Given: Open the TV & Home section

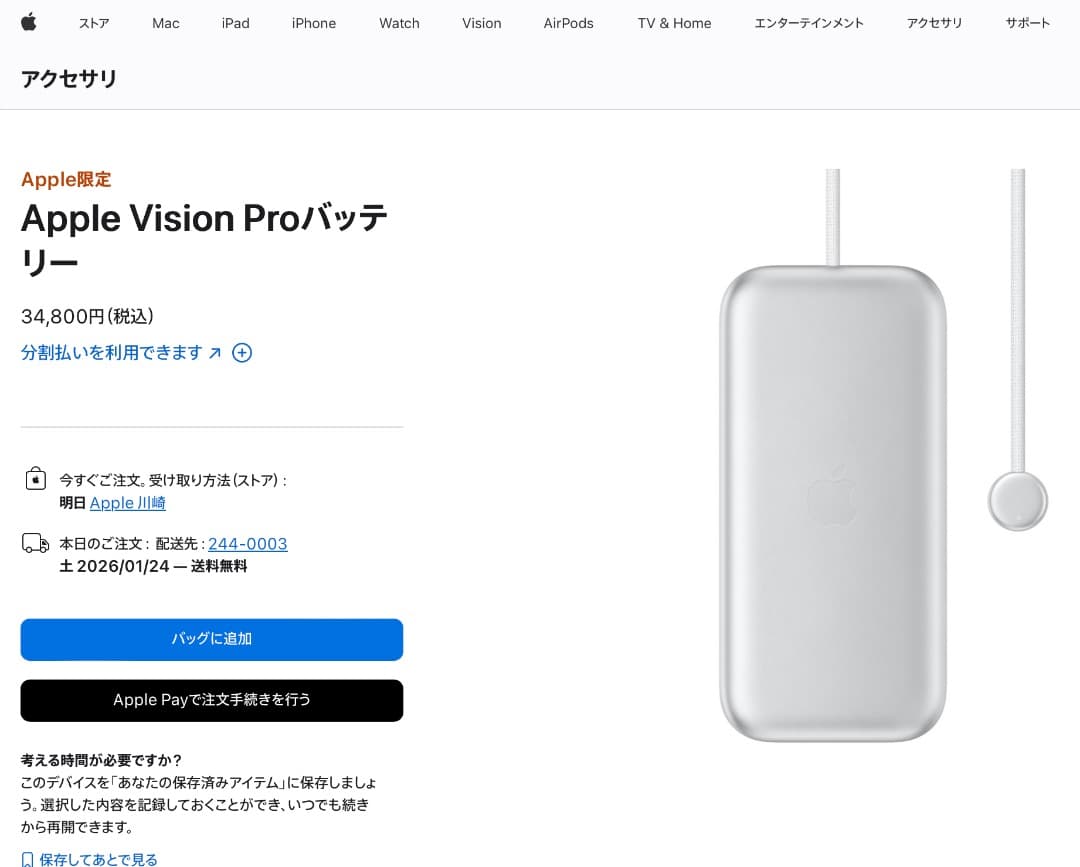Looking at the screenshot, I should tap(674, 23).
